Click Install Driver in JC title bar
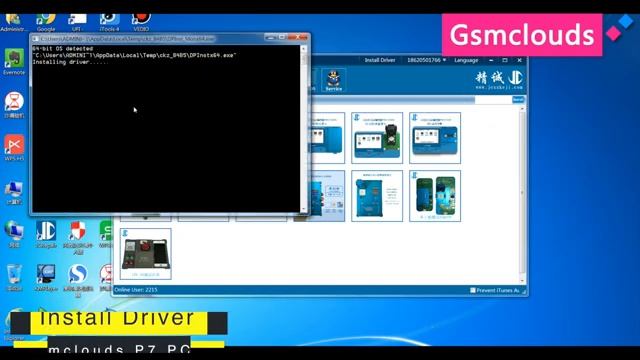 380,60
